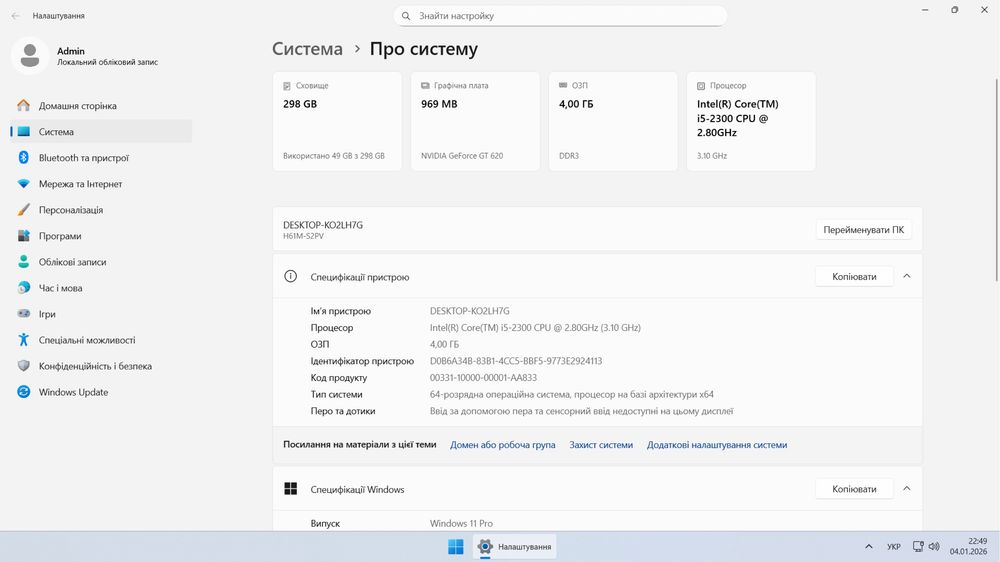
Task: Click the back arrow in title bar
Action: pos(15,15)
